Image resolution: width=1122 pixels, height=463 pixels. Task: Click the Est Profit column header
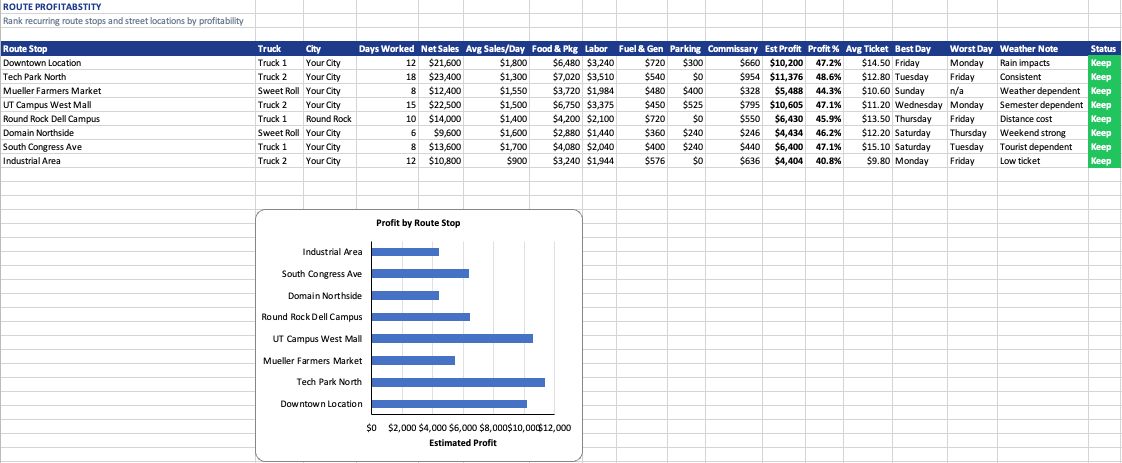(x=784, y=49)
